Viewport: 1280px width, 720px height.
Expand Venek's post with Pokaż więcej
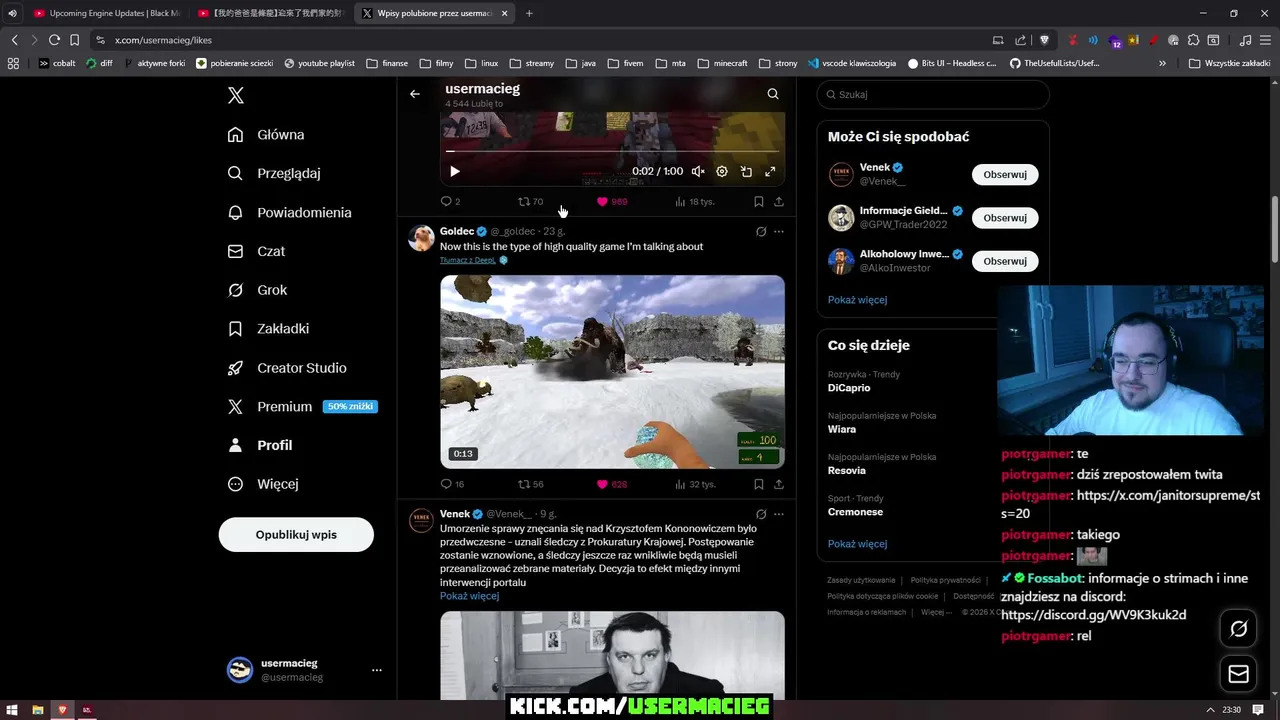pyautogui.click(x=469, y=596)
